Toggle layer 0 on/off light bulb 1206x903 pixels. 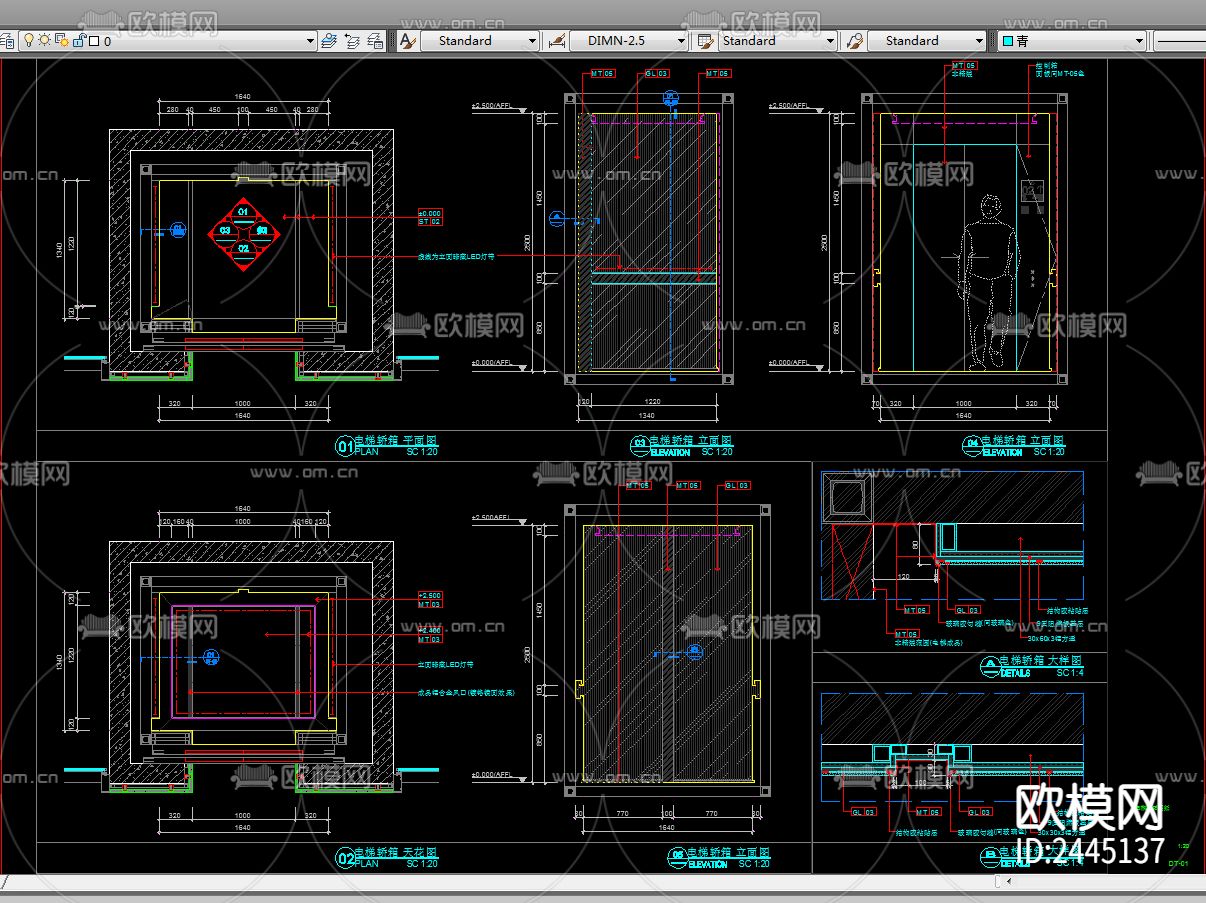pyautogui.click(x=29, y=40)
